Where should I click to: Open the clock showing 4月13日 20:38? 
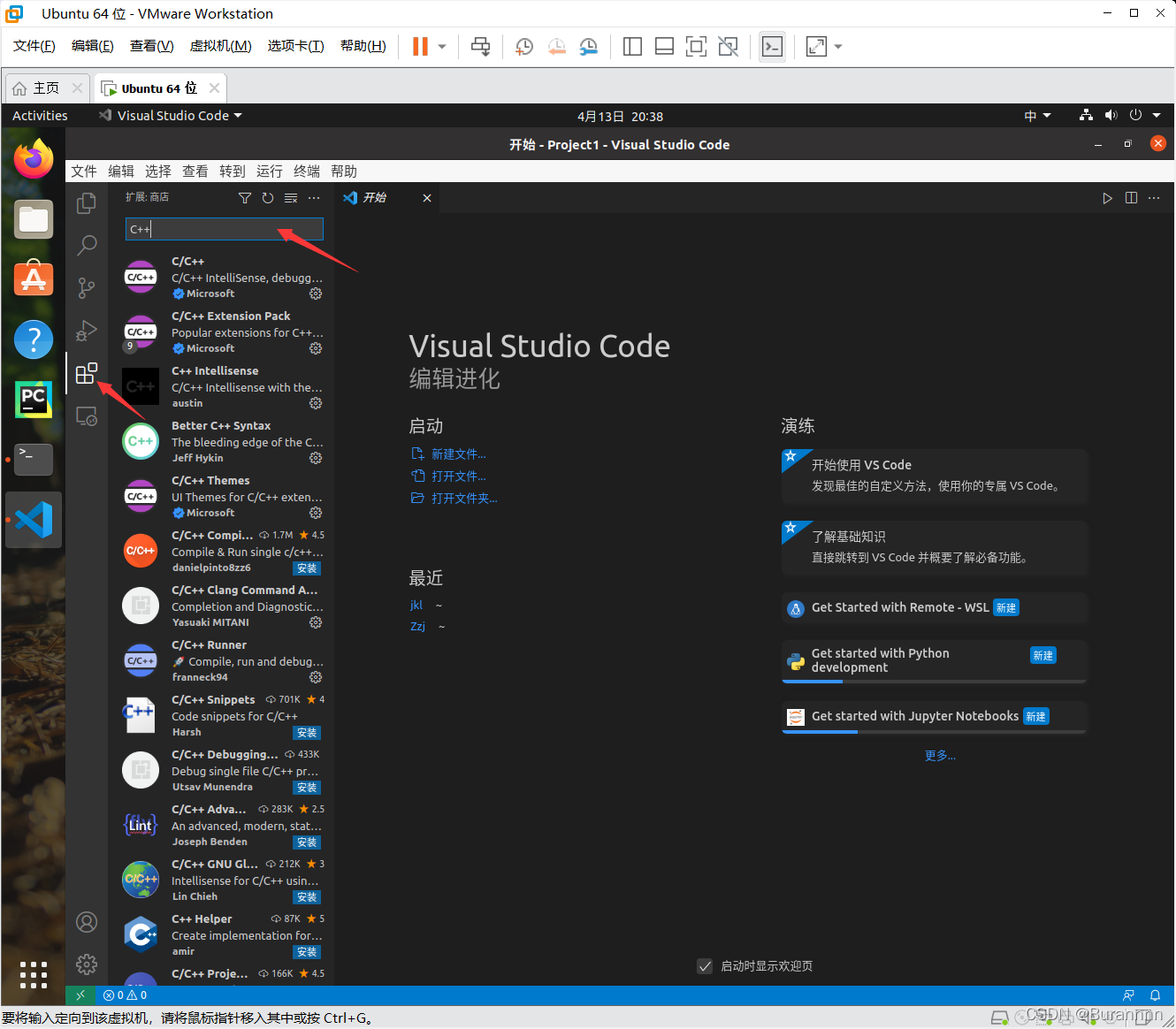(x=620, y=116)
